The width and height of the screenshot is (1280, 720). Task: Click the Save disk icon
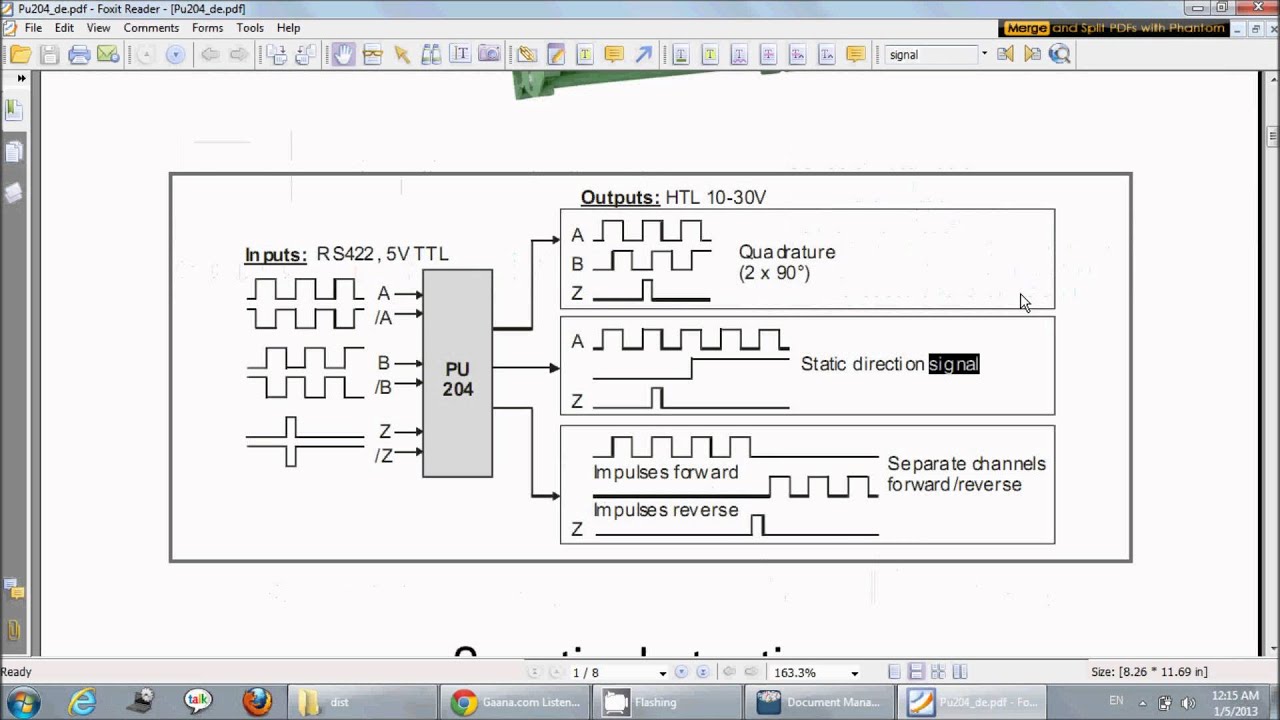point(49,55)
